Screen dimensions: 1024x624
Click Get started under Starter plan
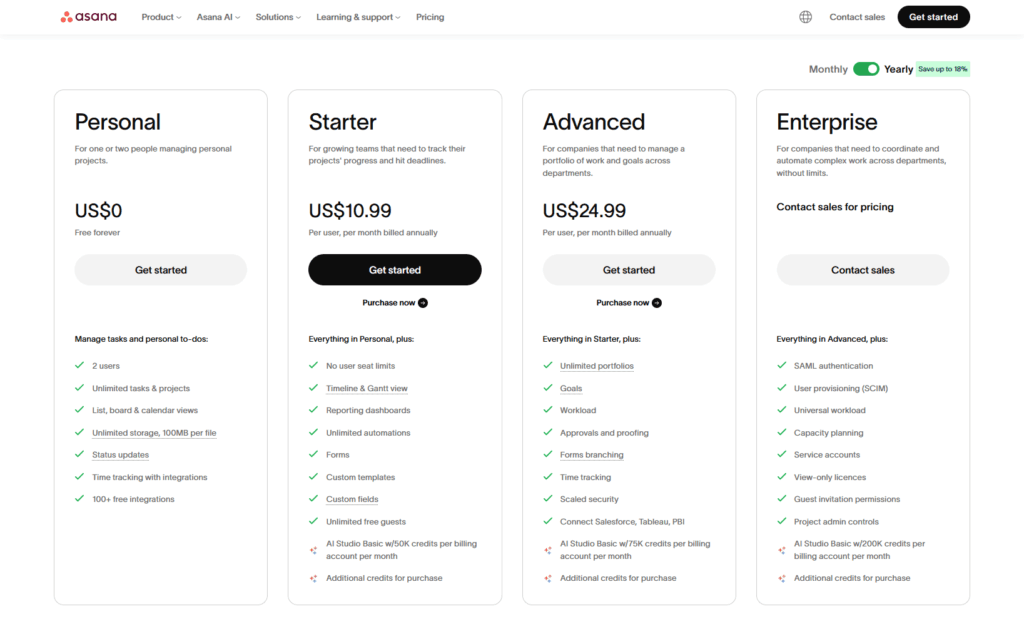[x=394, y=270]
